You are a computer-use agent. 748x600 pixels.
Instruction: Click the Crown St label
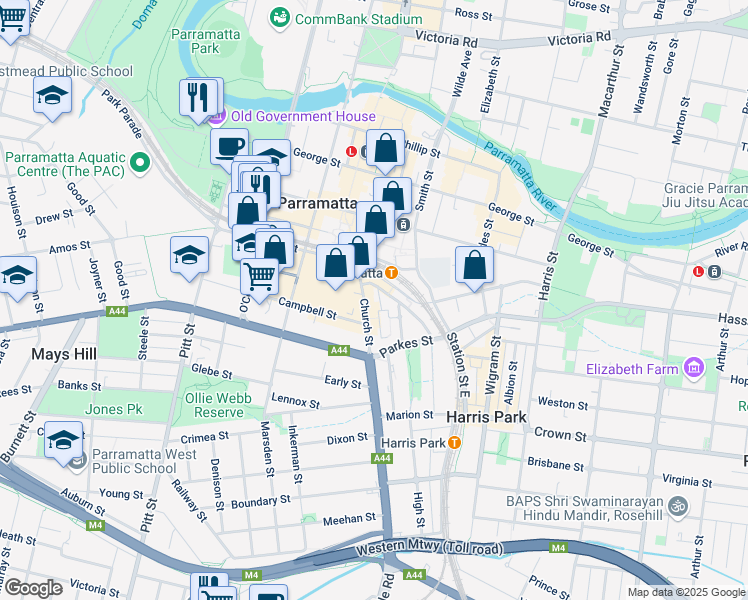[560, 434]
